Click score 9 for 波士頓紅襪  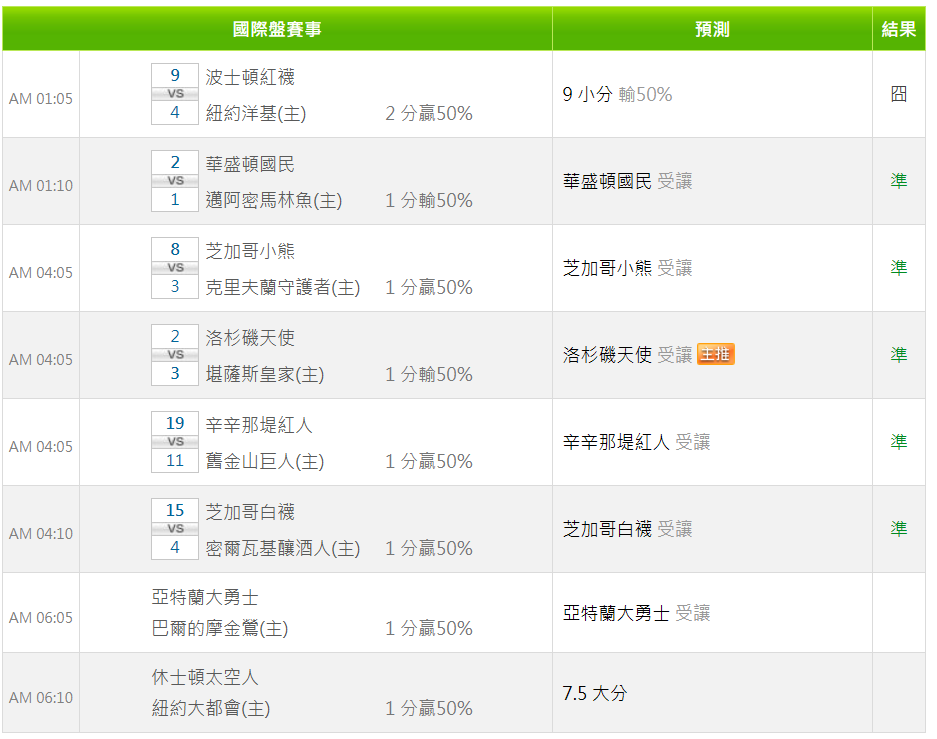(174, 75)
